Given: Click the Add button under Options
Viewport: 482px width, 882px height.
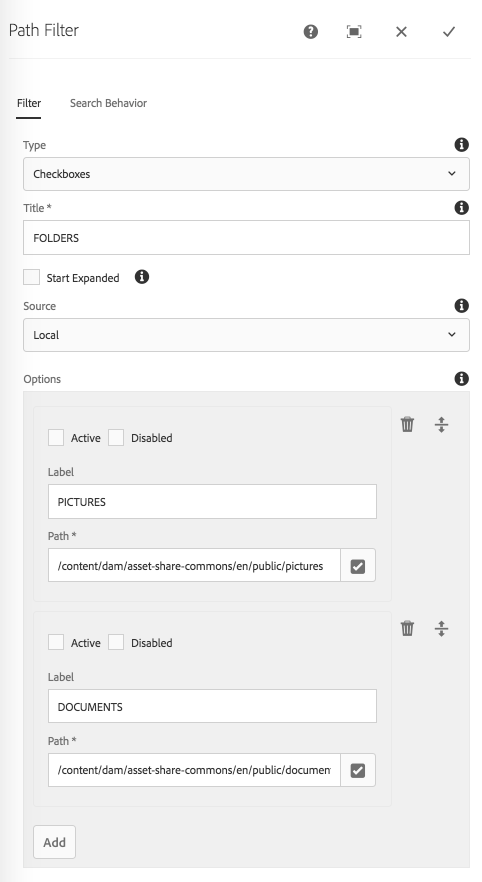Looking at the screenshot, I should pos(55,842).
